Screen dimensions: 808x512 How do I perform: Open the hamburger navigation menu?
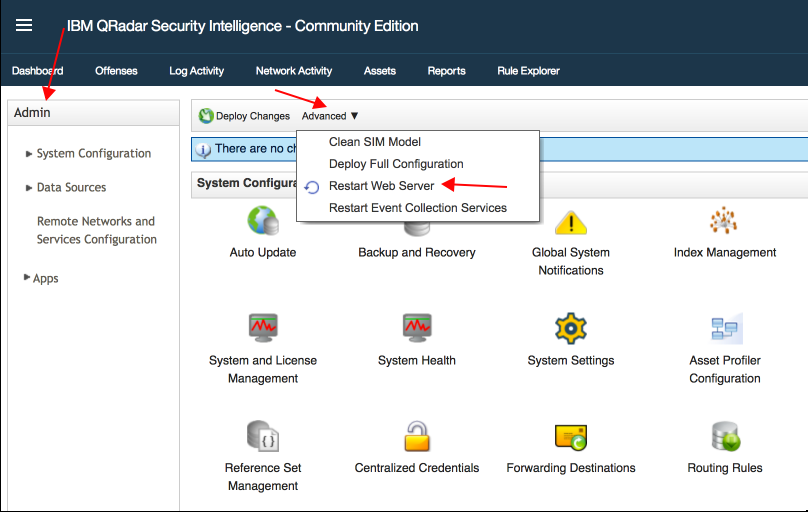point(24,25)
